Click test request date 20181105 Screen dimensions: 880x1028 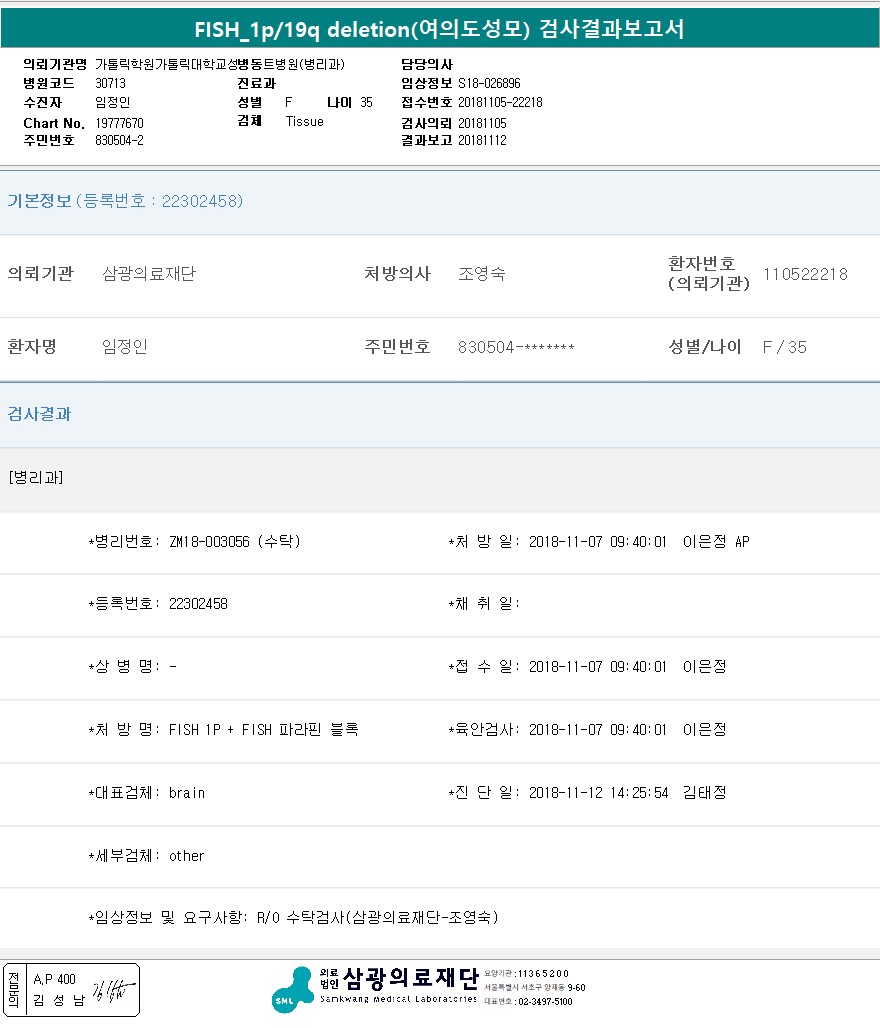pyautogui.click(x=483, y=123)
